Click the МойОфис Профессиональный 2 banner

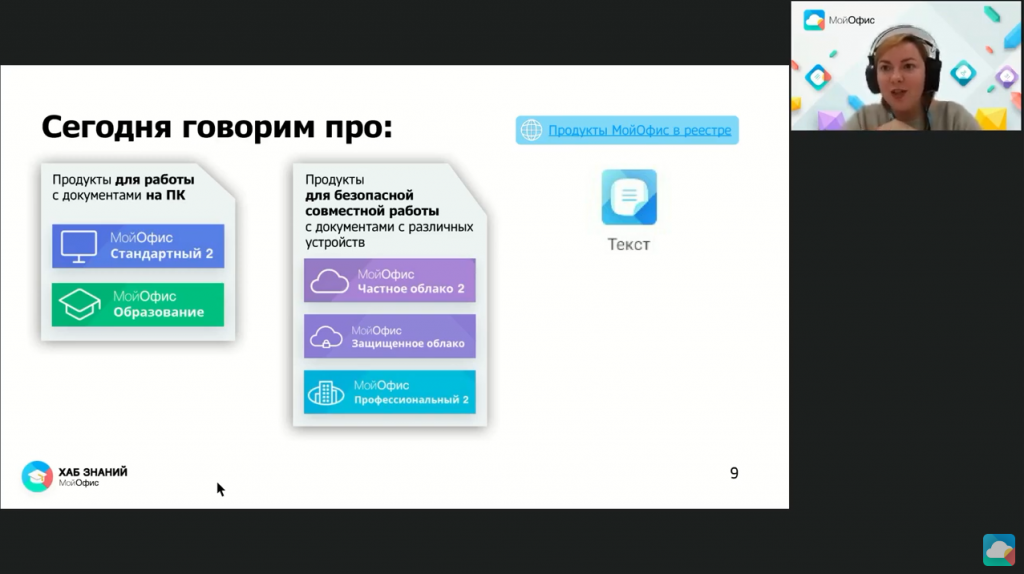pyautogui.click(x=390, y=392)
